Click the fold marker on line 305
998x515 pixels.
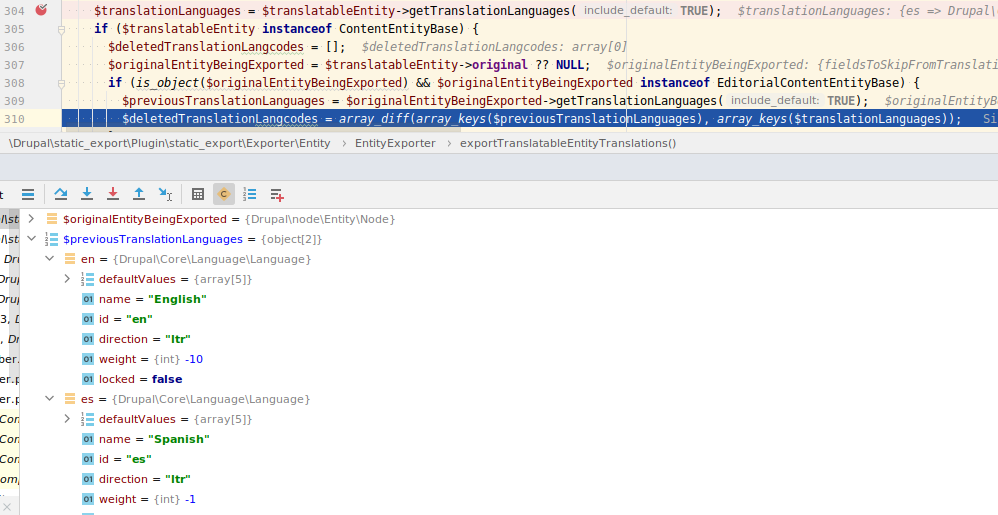tap(62, 29)
